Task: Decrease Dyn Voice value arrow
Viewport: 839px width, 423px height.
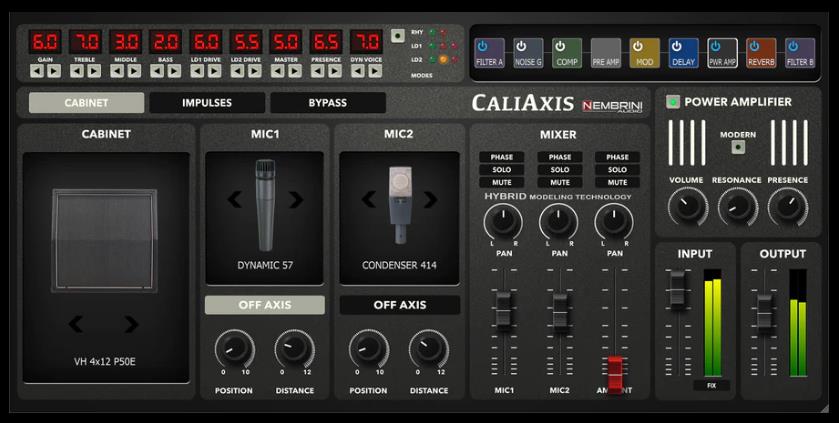Action: coord(357,71)
